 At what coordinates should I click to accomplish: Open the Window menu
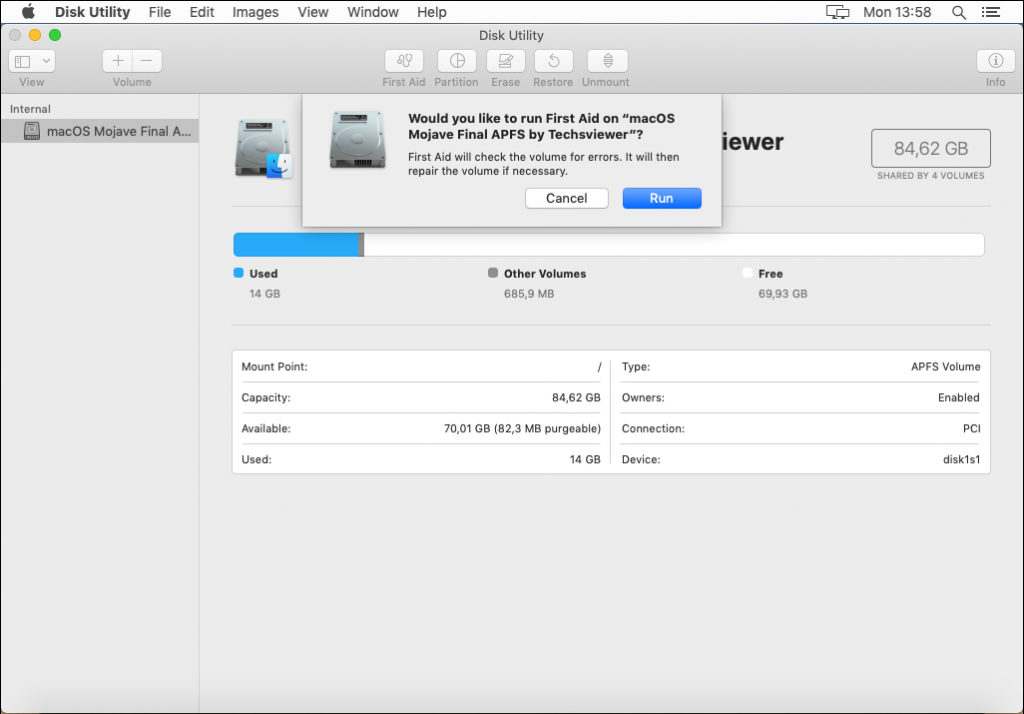(373, 12)
